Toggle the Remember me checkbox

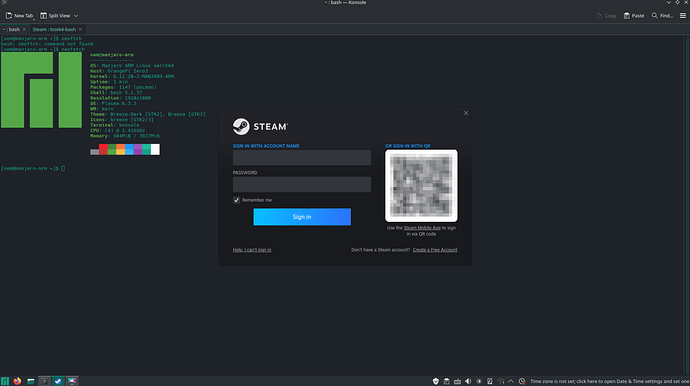pyautogui.click(x=236, y=200)
